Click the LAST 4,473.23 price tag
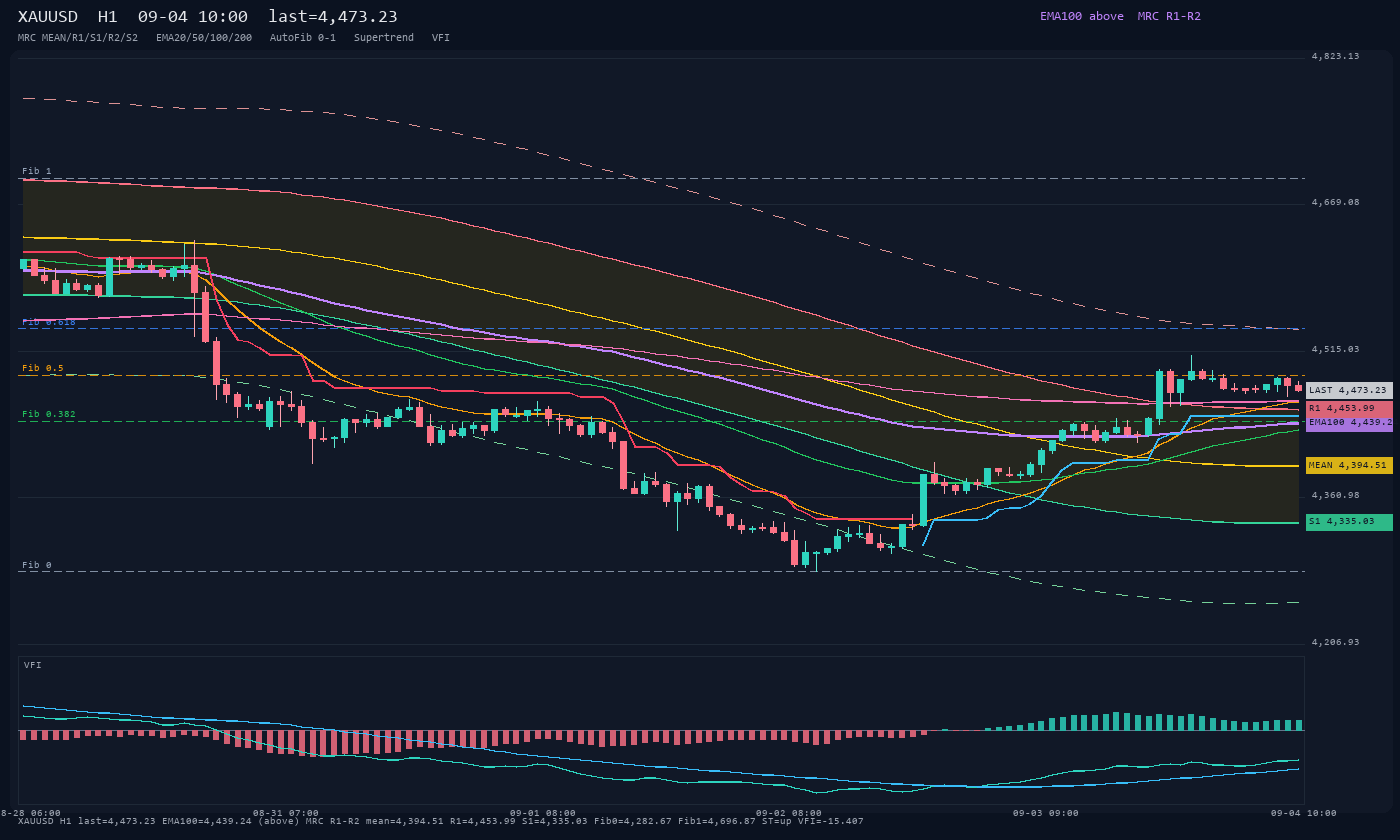This screenshot has width=1400, height=840. tap(1349, 390)
